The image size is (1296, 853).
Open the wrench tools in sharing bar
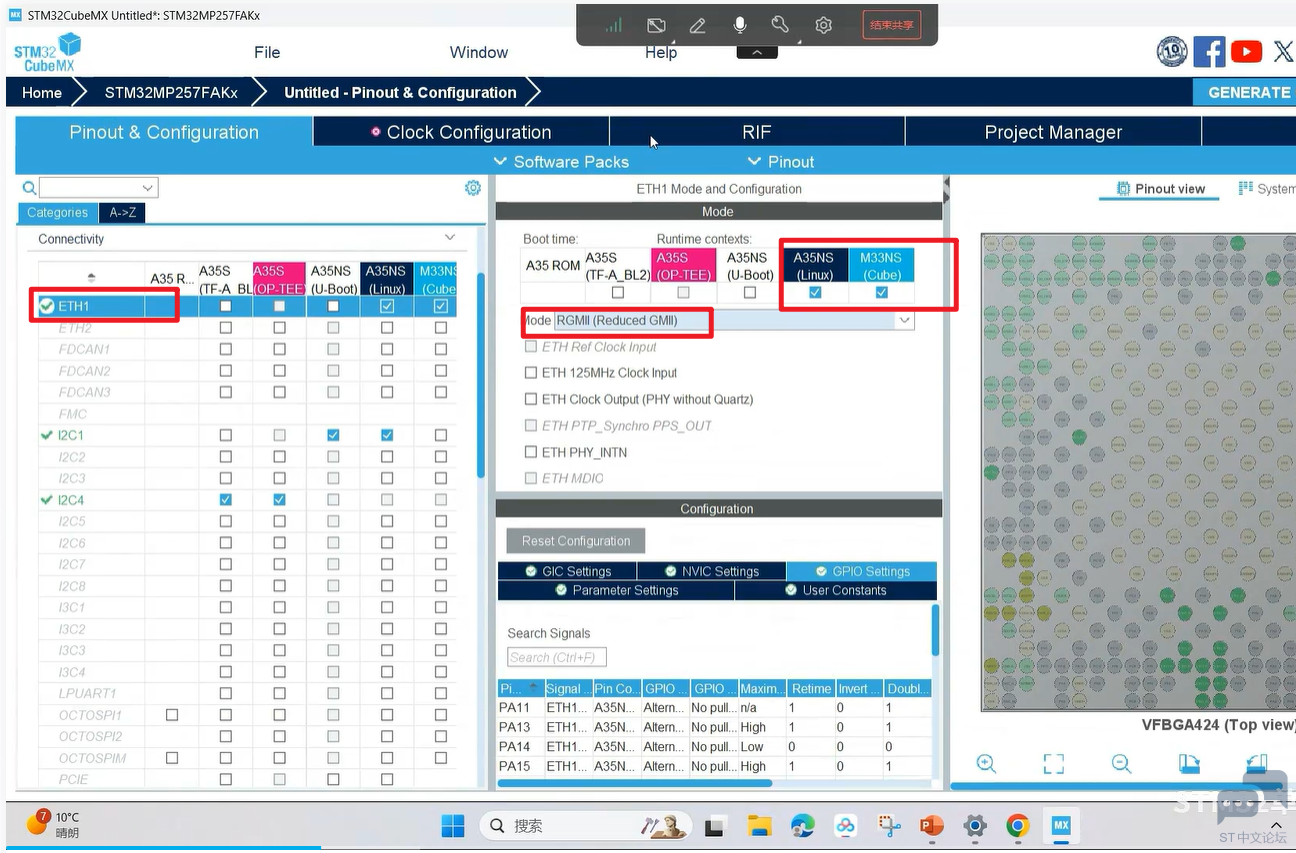[781, 25]
